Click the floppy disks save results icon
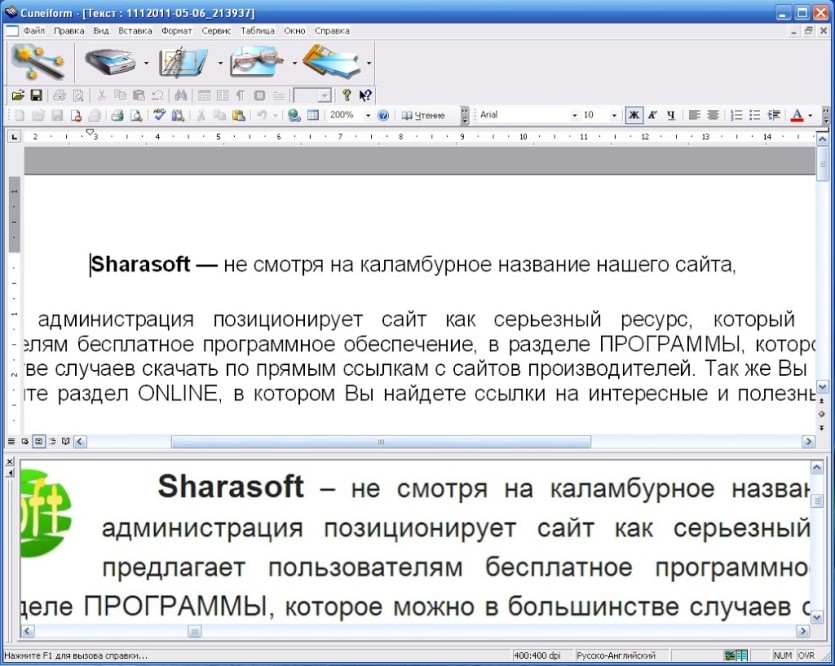 331,62
